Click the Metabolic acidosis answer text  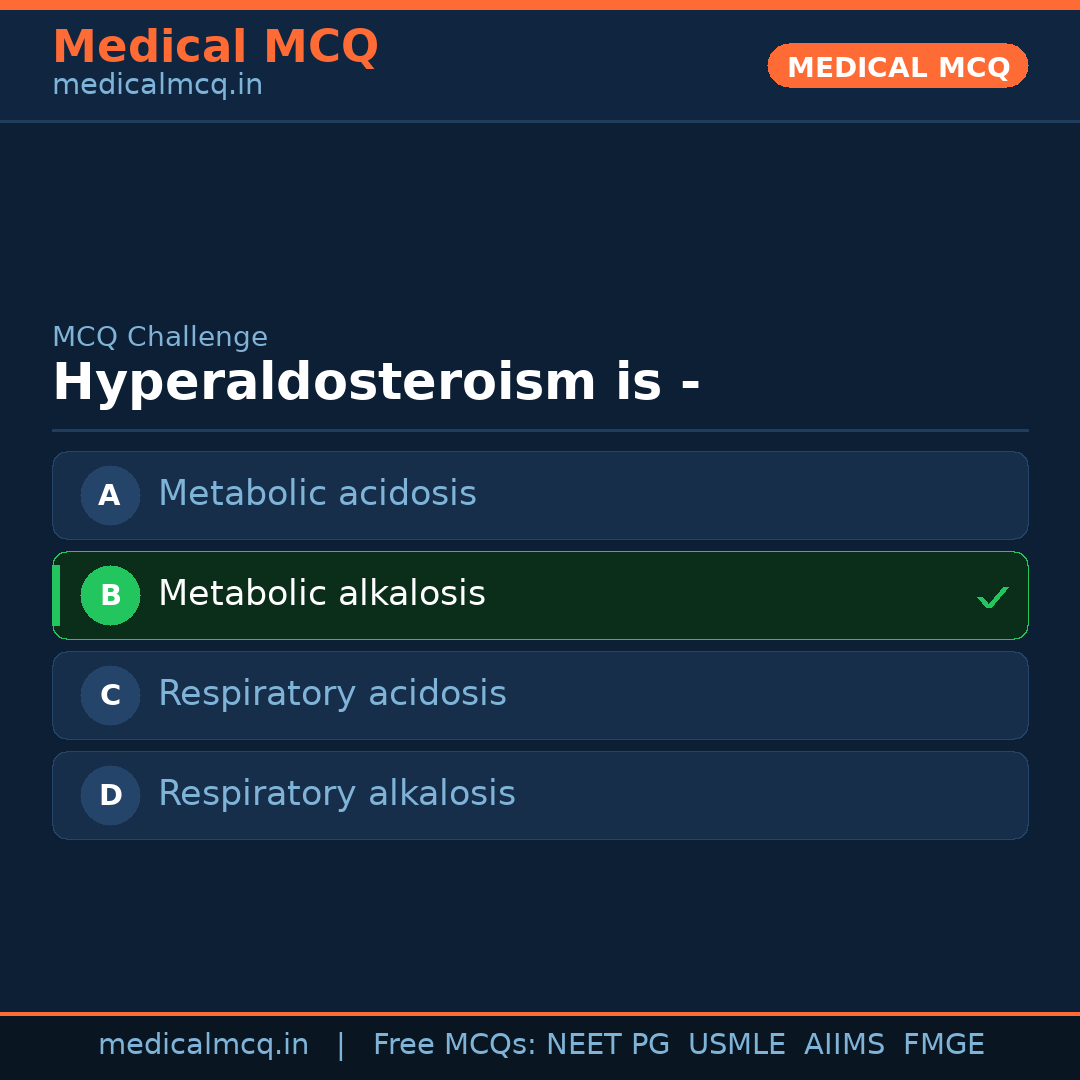click(x=317, y=494)
